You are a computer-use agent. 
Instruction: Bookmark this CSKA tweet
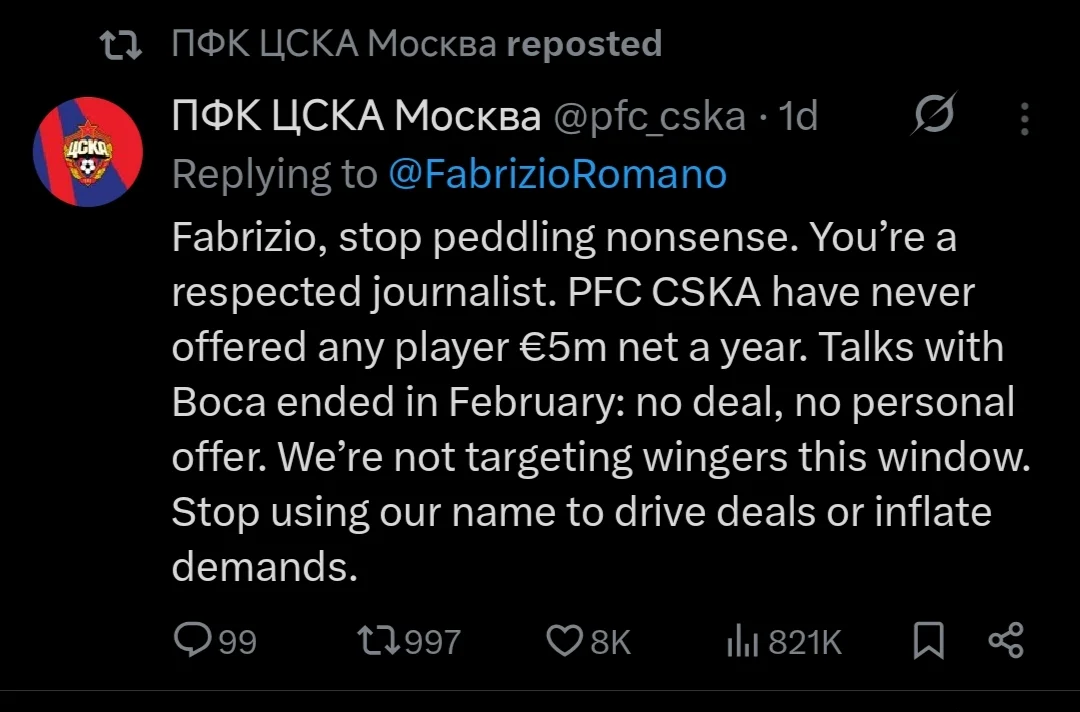click(928, 640)
